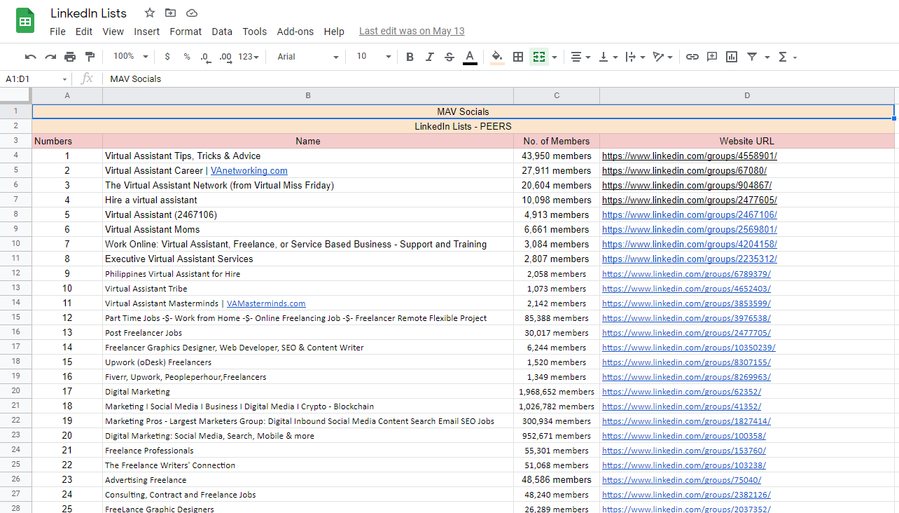The image size is (899, 513).
Task: Open linkedin groups/62352 link
Action: 682,392
